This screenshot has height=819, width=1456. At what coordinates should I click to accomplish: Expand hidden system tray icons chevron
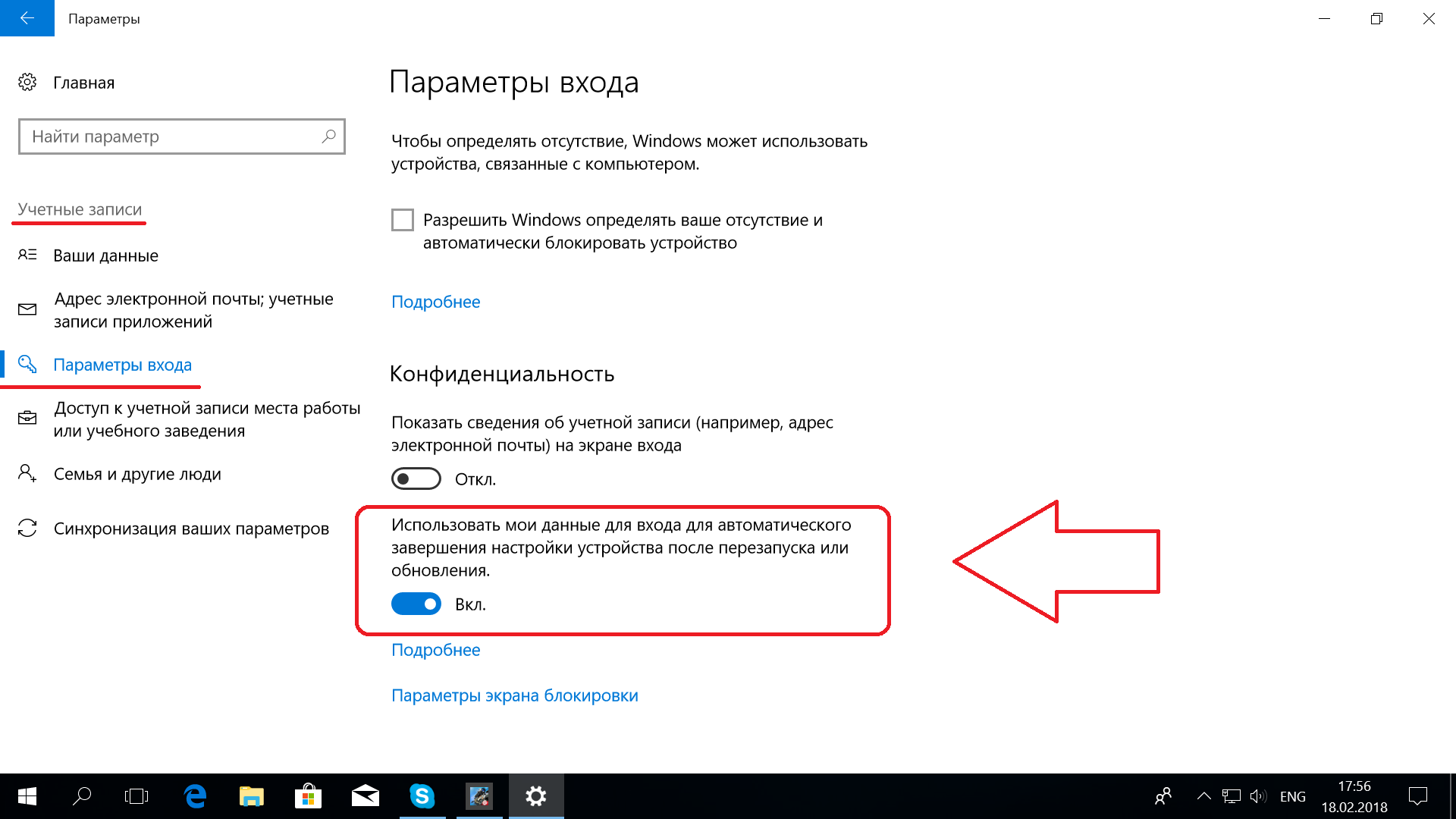tap(1203, 796)
